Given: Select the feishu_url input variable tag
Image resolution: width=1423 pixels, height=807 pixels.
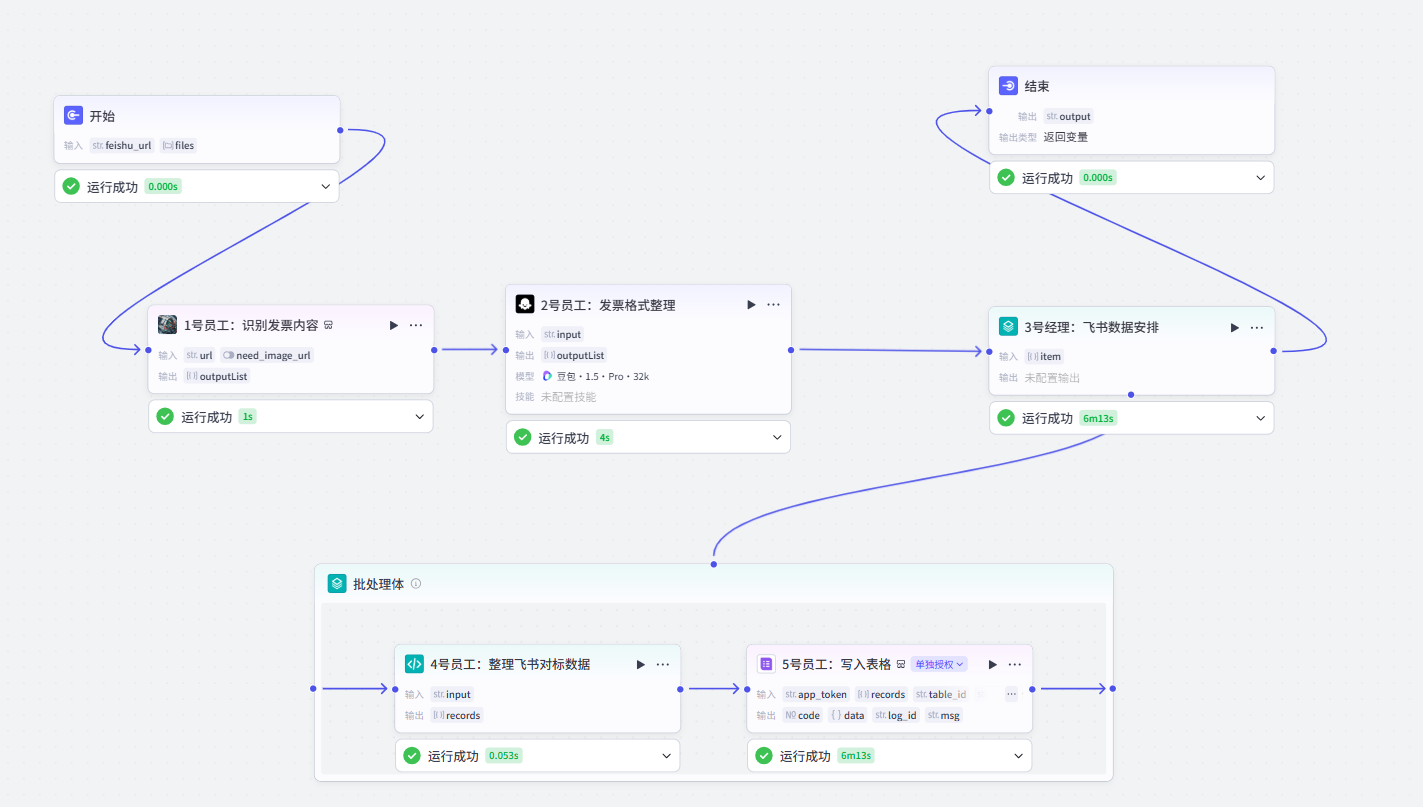Looking at the screenshot, I should [x=122, y=145].
